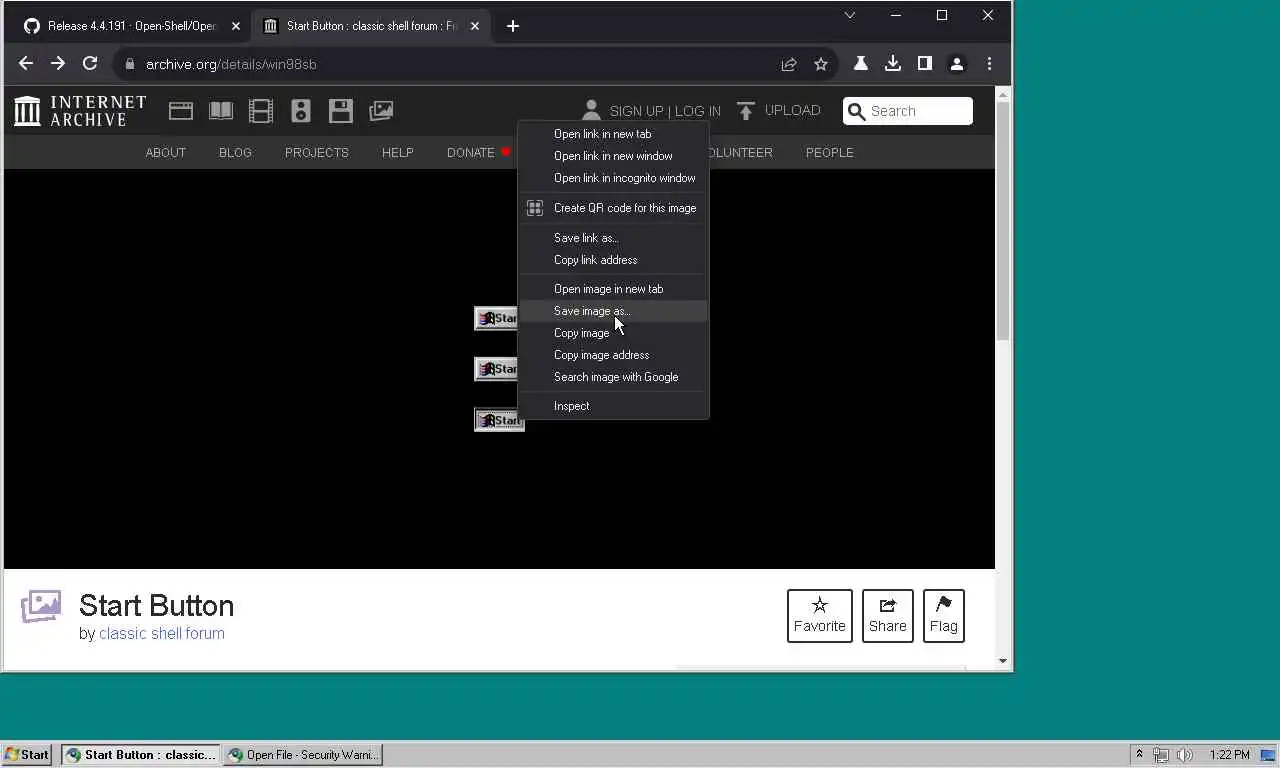Open the HELP navigation link
This screenshot has width=1280, height=768.
[x=398, y=153]
